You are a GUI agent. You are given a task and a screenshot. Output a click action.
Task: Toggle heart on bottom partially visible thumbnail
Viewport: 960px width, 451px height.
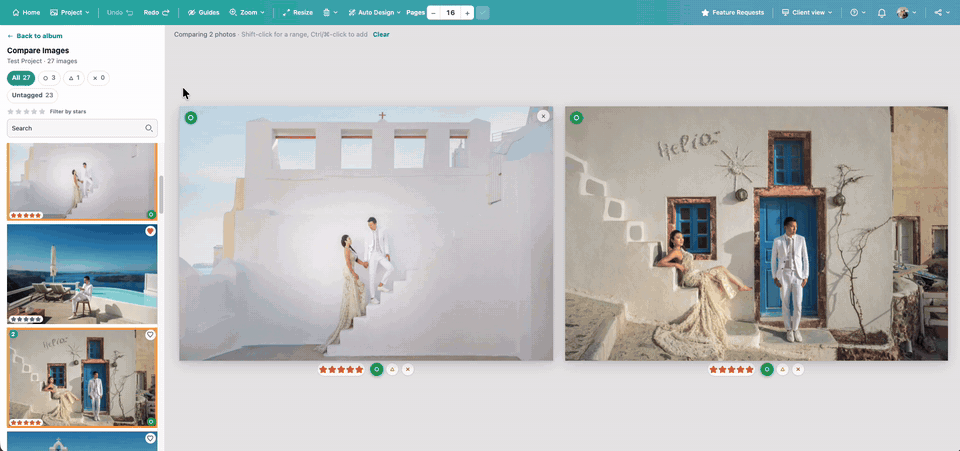[150, 438]
